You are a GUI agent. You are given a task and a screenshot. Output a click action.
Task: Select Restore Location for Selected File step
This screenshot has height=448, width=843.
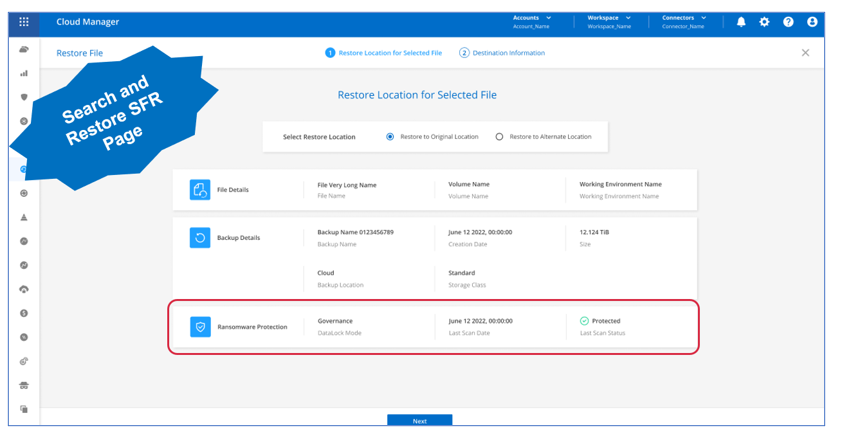(x=383, y=53)
